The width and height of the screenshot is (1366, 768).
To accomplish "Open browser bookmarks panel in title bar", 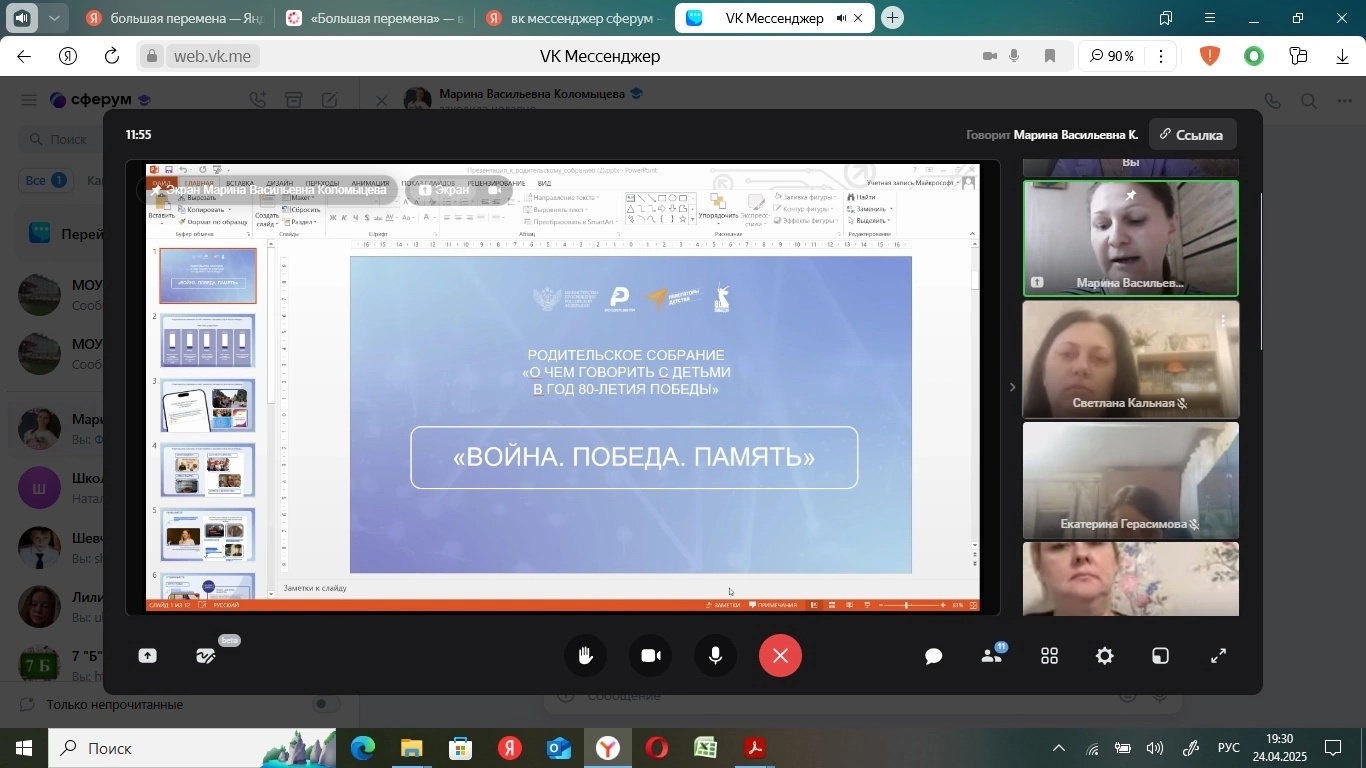I will (1166, 18).
